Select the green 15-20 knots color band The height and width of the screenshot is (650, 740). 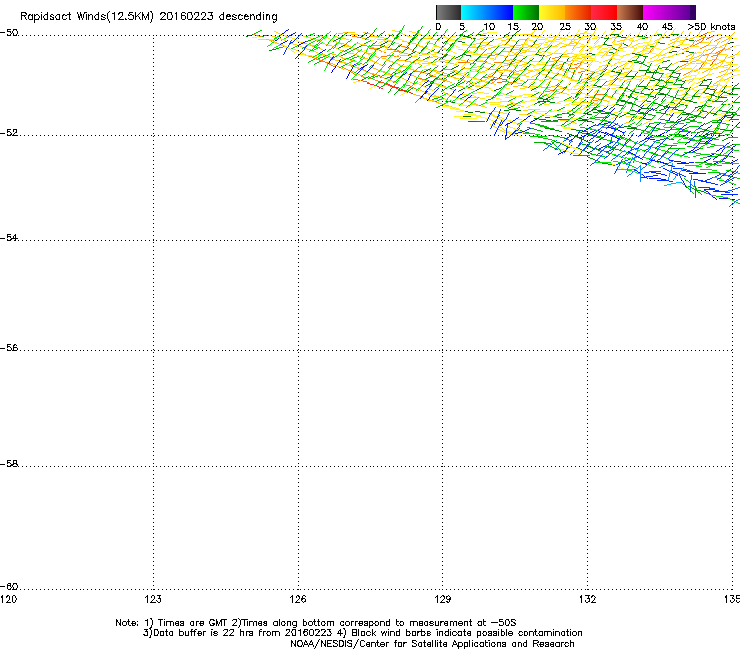click(526, 12)
